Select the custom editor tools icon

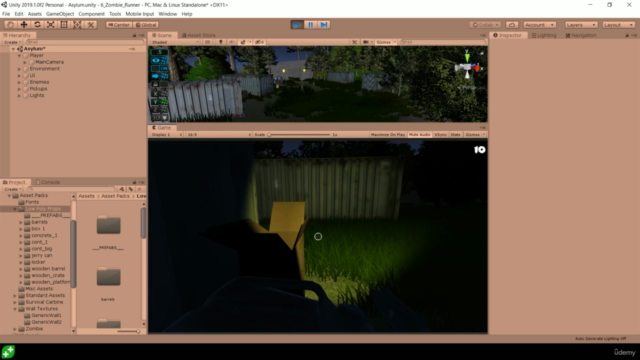pyautogui.click(x=91, y=25)
